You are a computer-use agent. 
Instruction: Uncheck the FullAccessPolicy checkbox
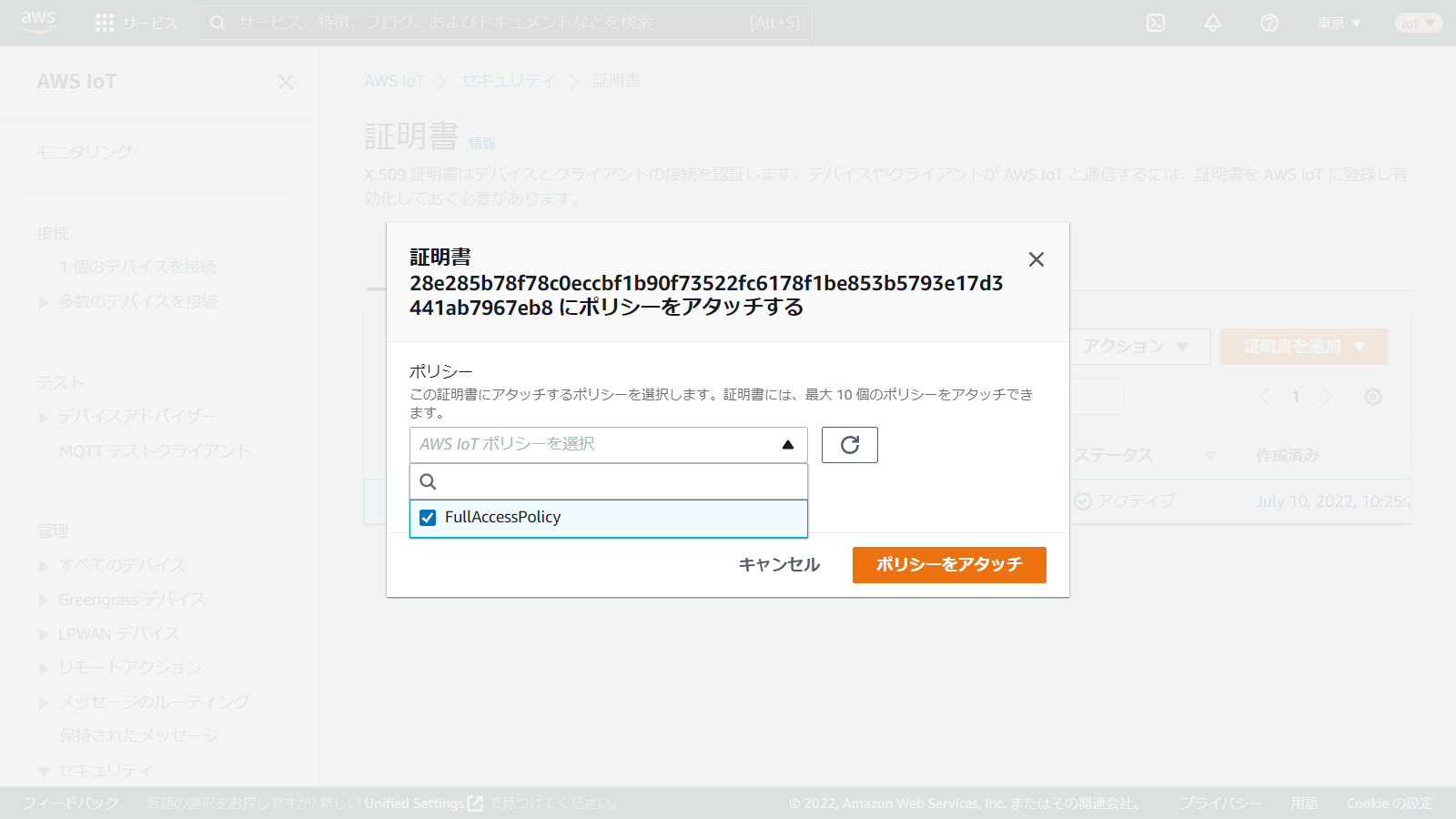coord(428,518)
